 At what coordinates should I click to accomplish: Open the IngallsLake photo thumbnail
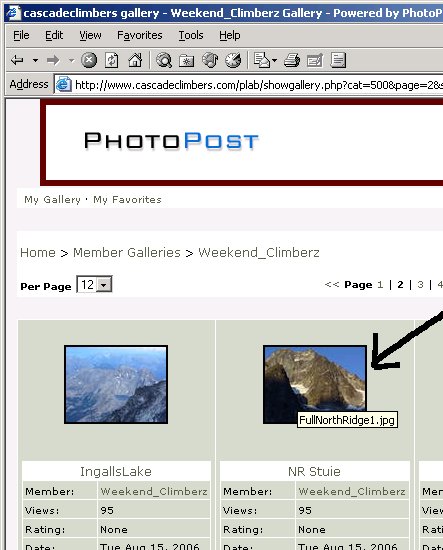pyautogui.click(x=116, y=384)
